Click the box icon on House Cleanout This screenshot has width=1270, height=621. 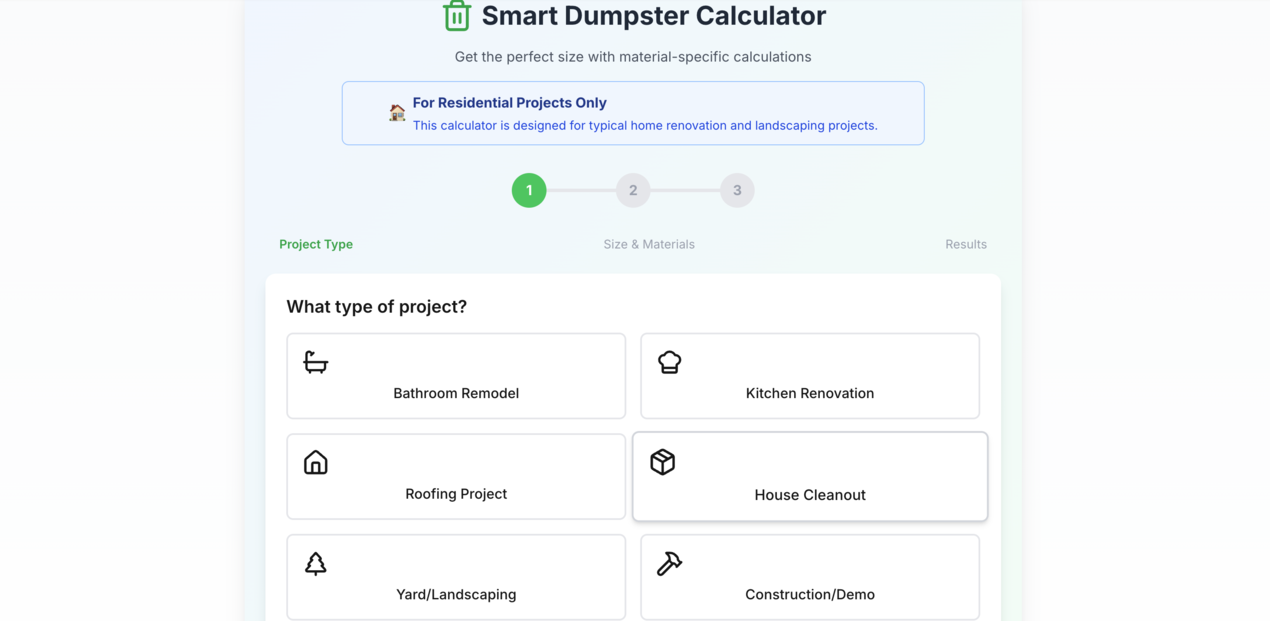[x=663, y=462]
